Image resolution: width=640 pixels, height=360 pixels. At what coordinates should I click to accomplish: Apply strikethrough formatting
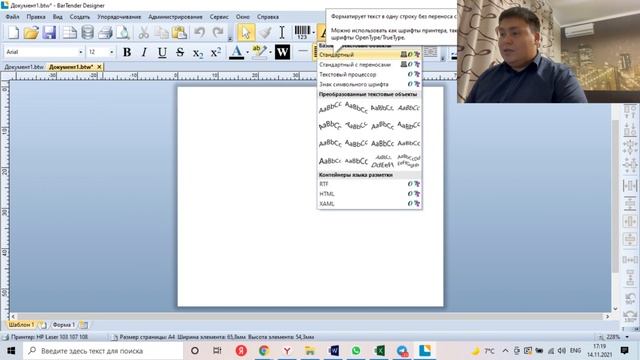pos(180,52)
